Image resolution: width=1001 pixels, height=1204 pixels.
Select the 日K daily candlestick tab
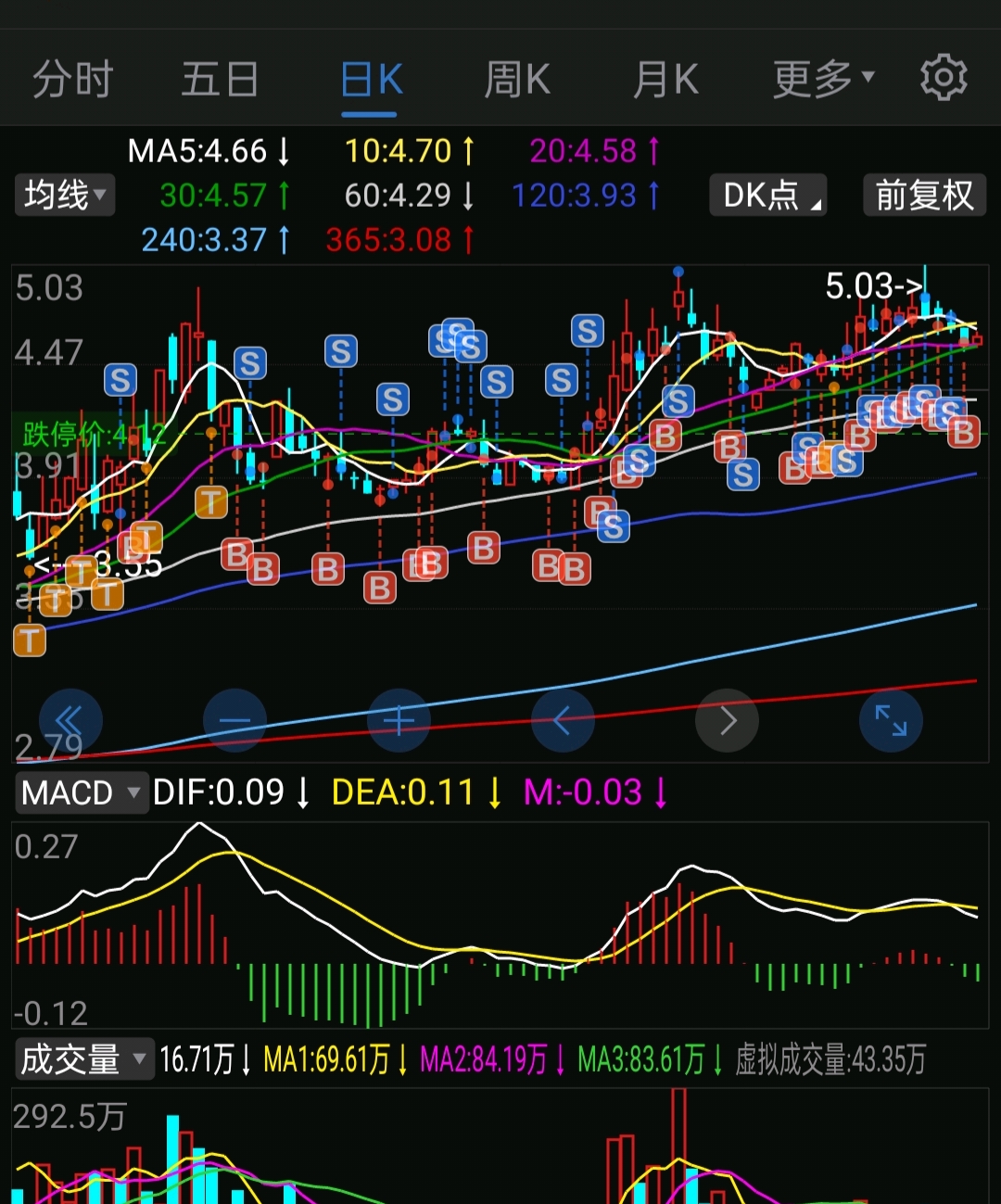pyautogui.click(x=371, y=80)
